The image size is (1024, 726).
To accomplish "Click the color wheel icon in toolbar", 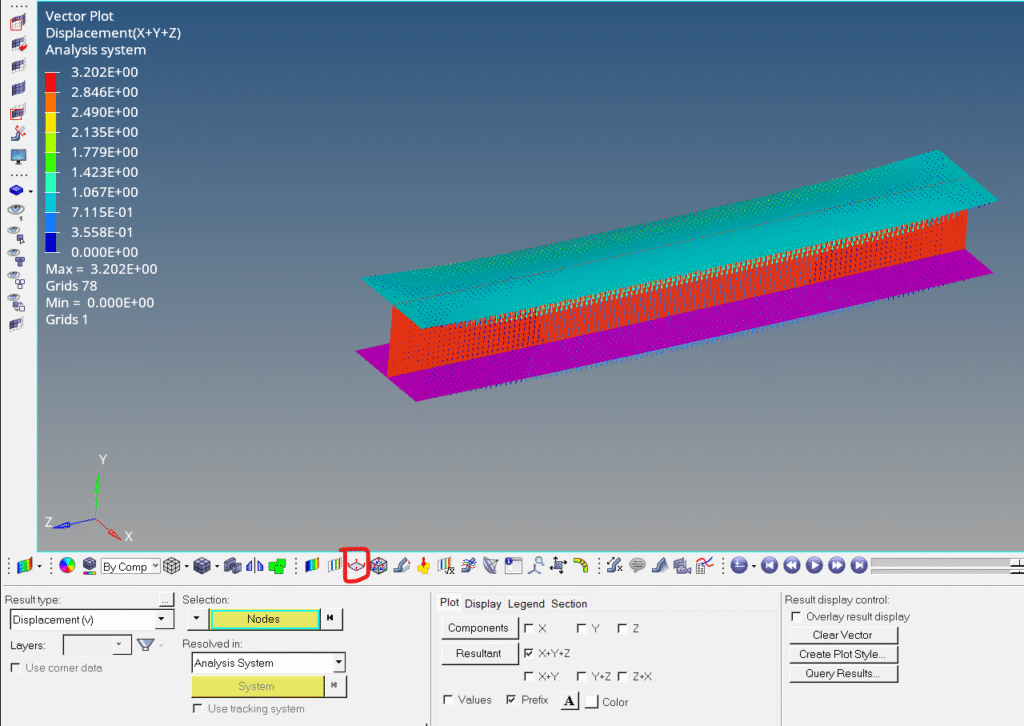I will [x=67, y=566].
